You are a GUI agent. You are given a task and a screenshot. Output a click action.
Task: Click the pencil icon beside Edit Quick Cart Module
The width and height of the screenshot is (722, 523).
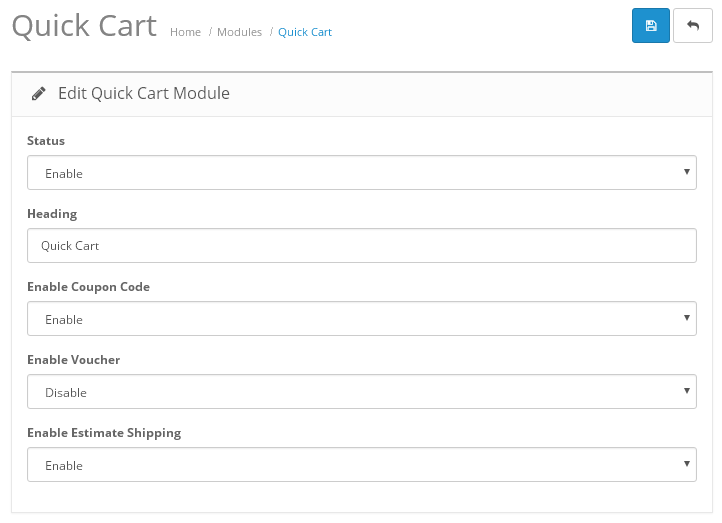point(39,93)
